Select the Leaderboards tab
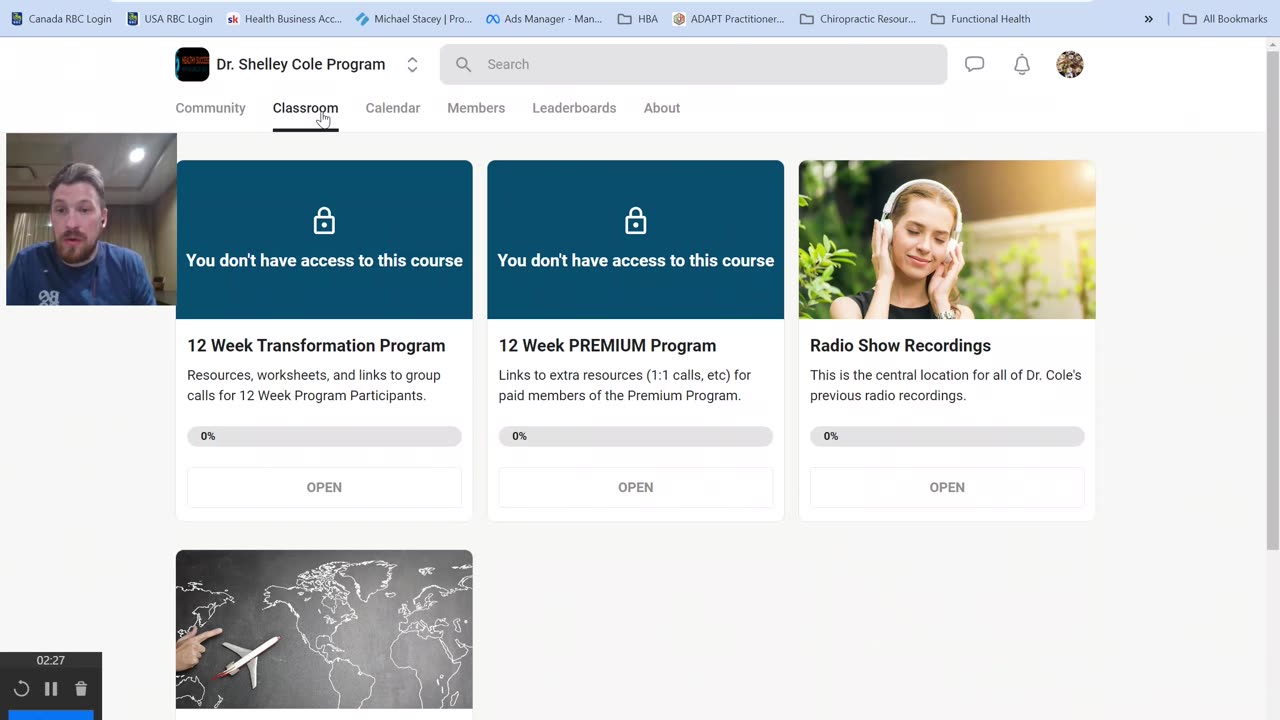 point(574,108)
